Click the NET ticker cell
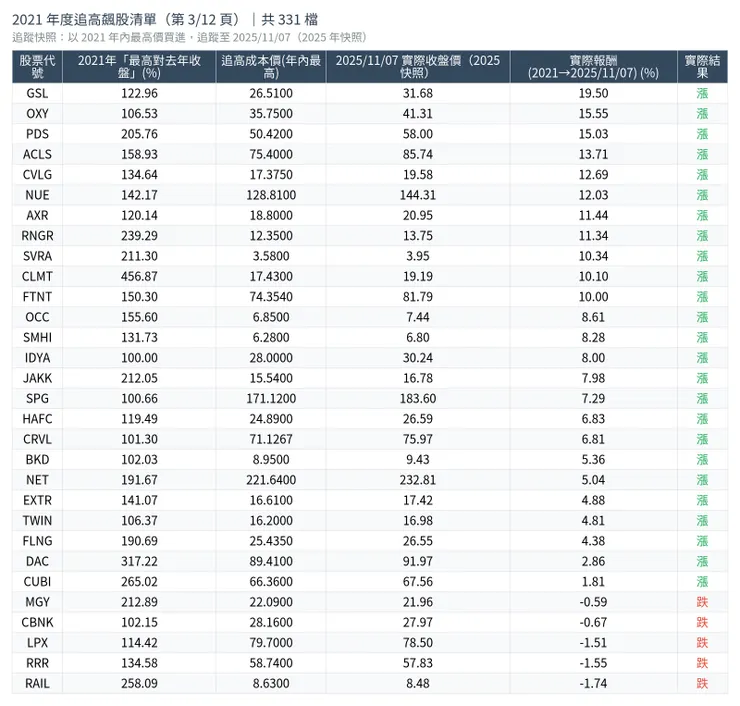The width and height of the screenshot is (740, 706). (x=37, y=480)
